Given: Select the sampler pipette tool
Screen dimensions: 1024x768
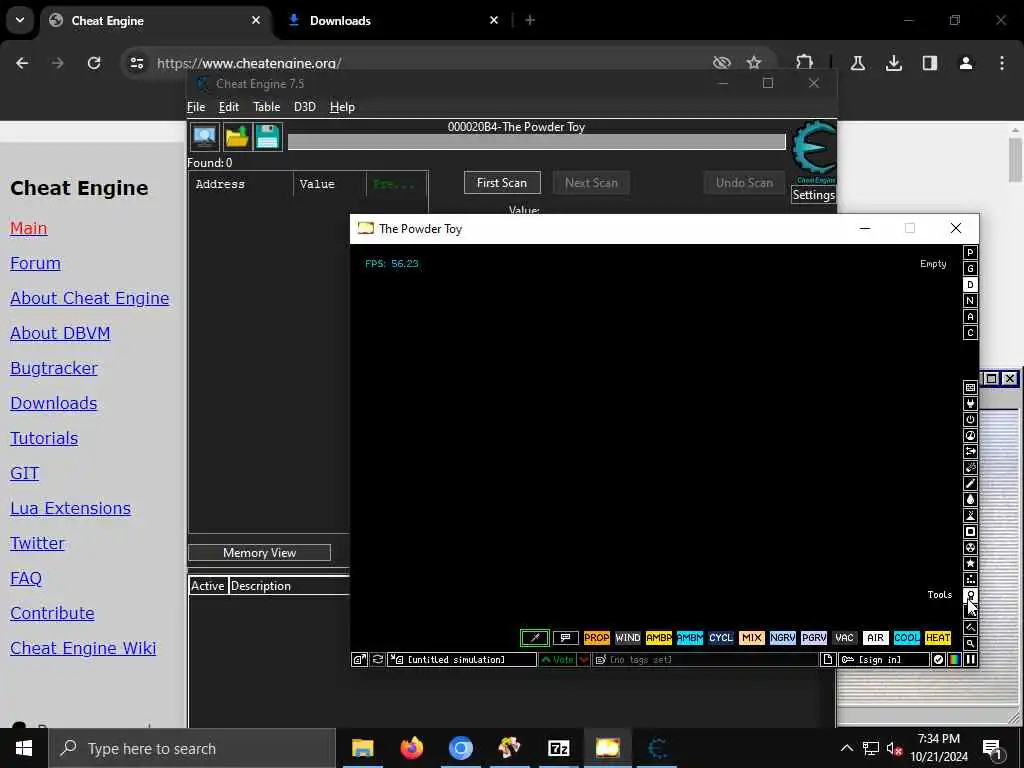Looking at the screenshot, I should click(x=534, y=638).
